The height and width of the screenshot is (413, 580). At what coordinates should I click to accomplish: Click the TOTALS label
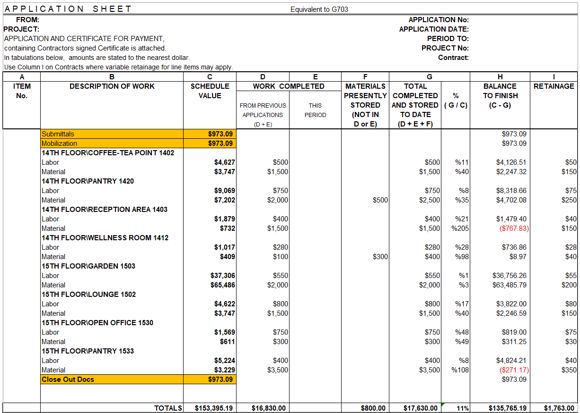pyautogui.click(x=168, y=408)
